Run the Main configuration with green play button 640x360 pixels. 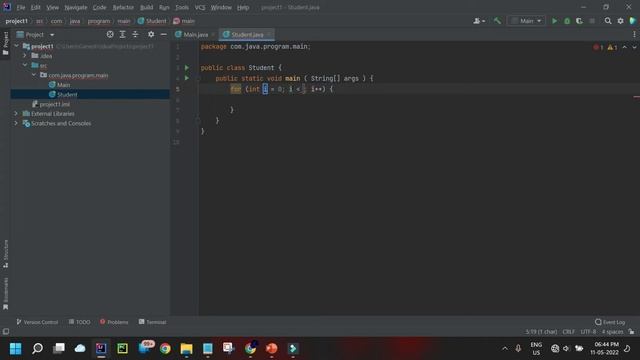pos(554,21)
